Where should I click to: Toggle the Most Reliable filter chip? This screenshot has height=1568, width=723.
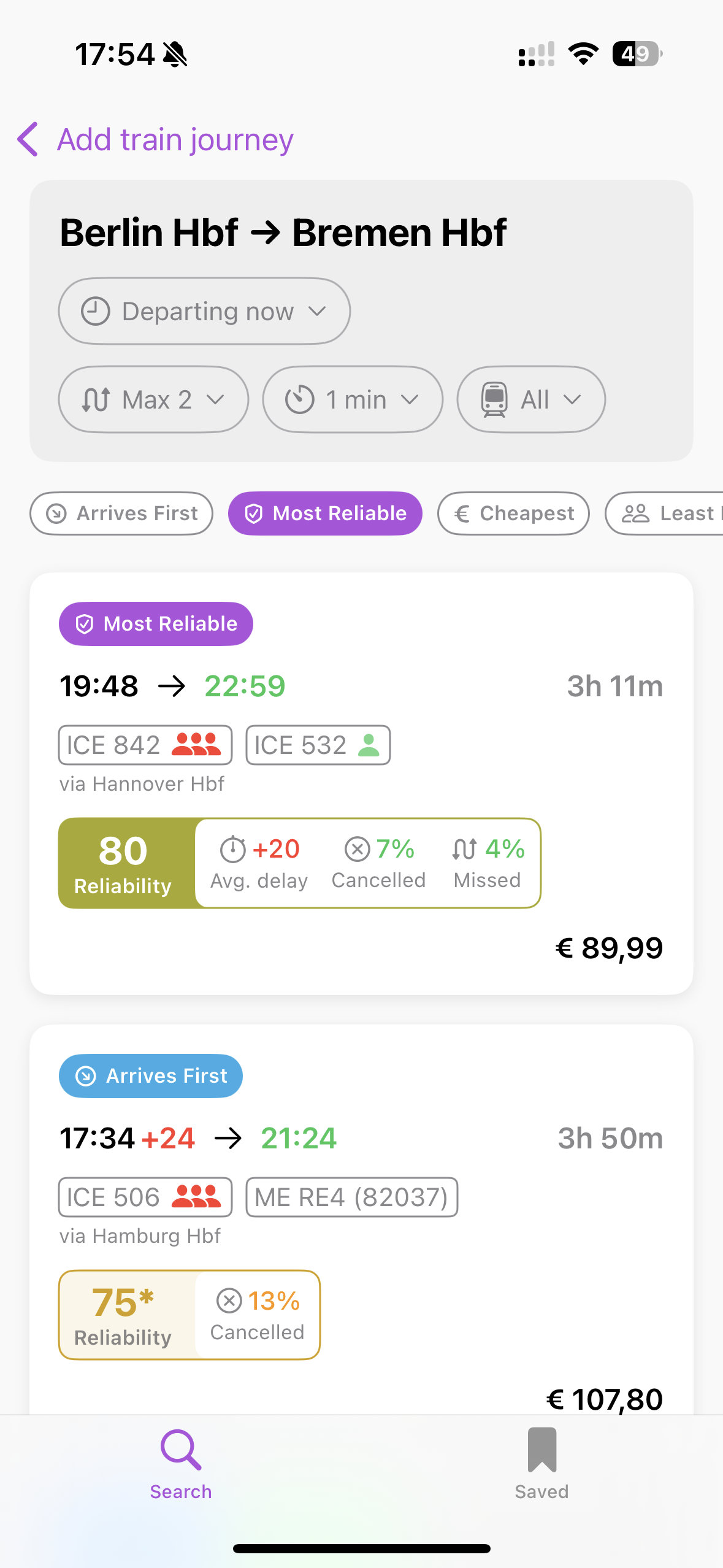tap(325, 513)
